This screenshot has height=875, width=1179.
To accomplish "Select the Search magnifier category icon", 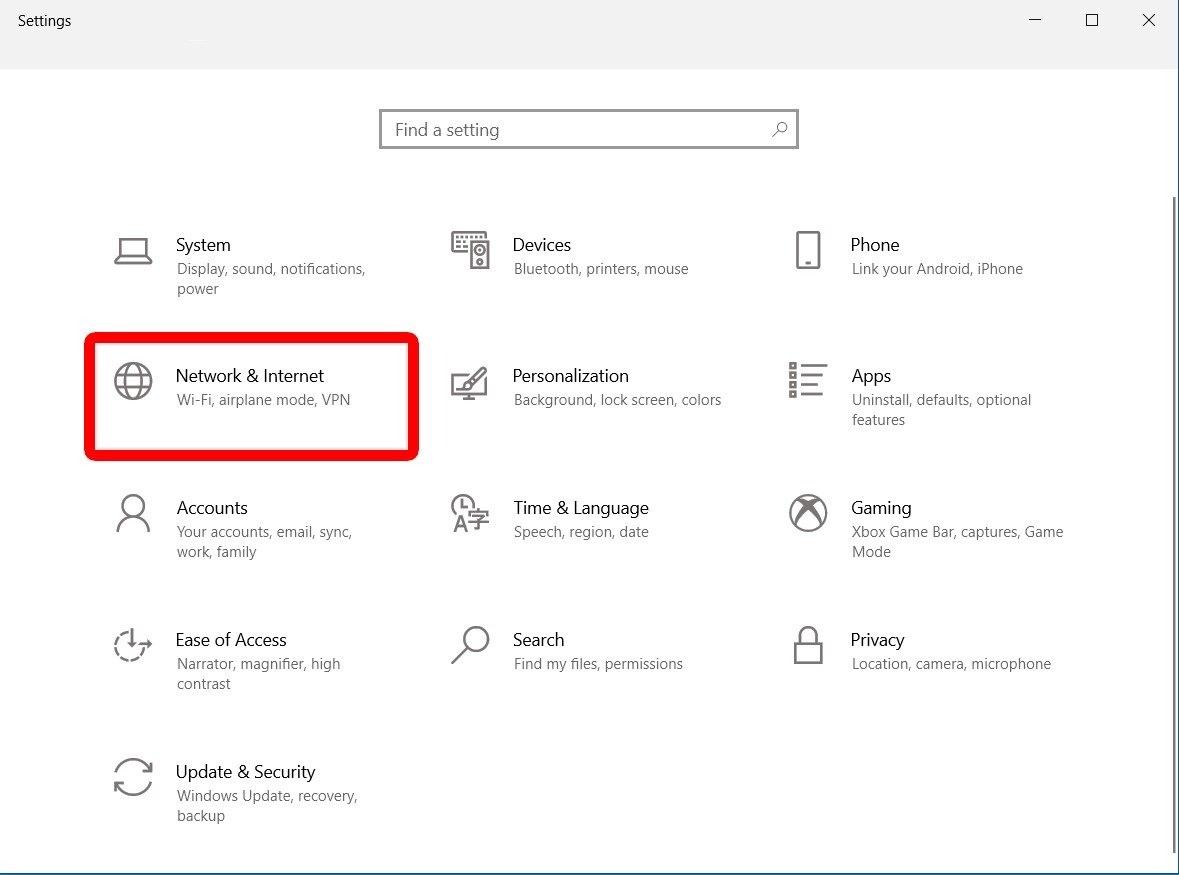I will pyautogui.click(x=470, y=645).
